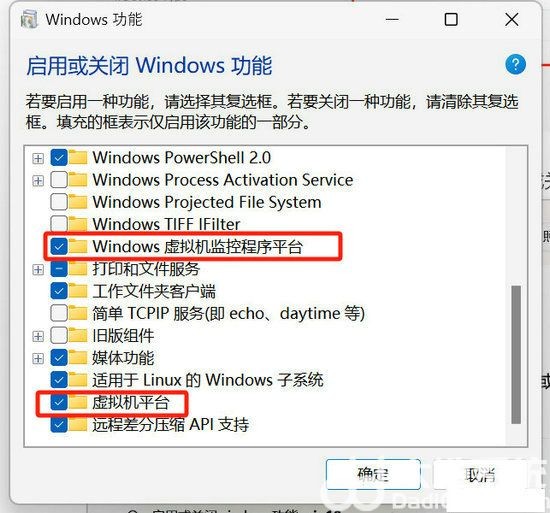The height and width of the screenshot is (513, 550).
Task: Click folder icon of Windows Projected File System
Action: point(78,202)
